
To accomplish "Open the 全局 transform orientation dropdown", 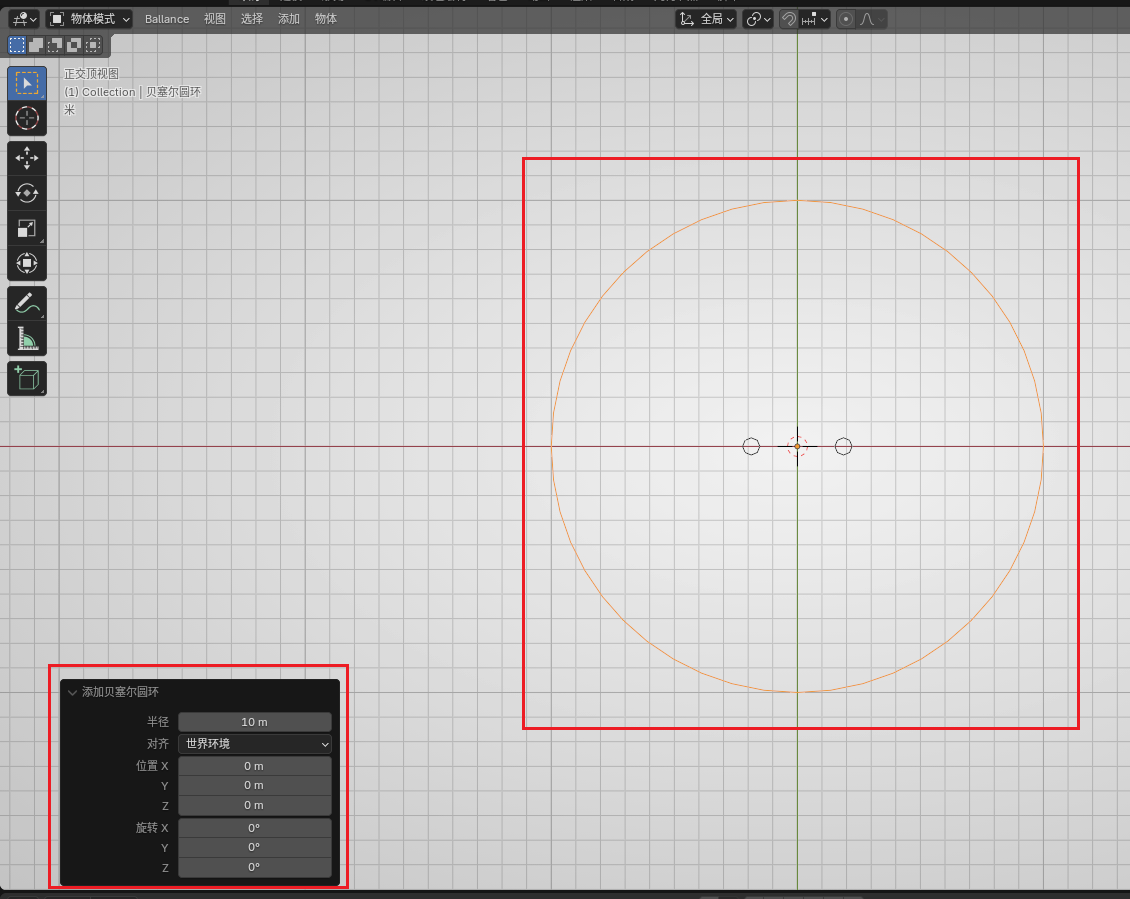I will (x=706, y=19).
